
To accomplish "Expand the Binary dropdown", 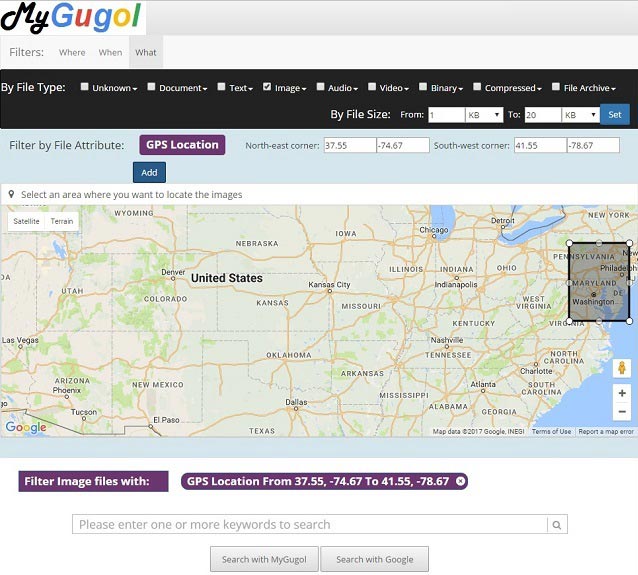I will [x=447, y=88].
